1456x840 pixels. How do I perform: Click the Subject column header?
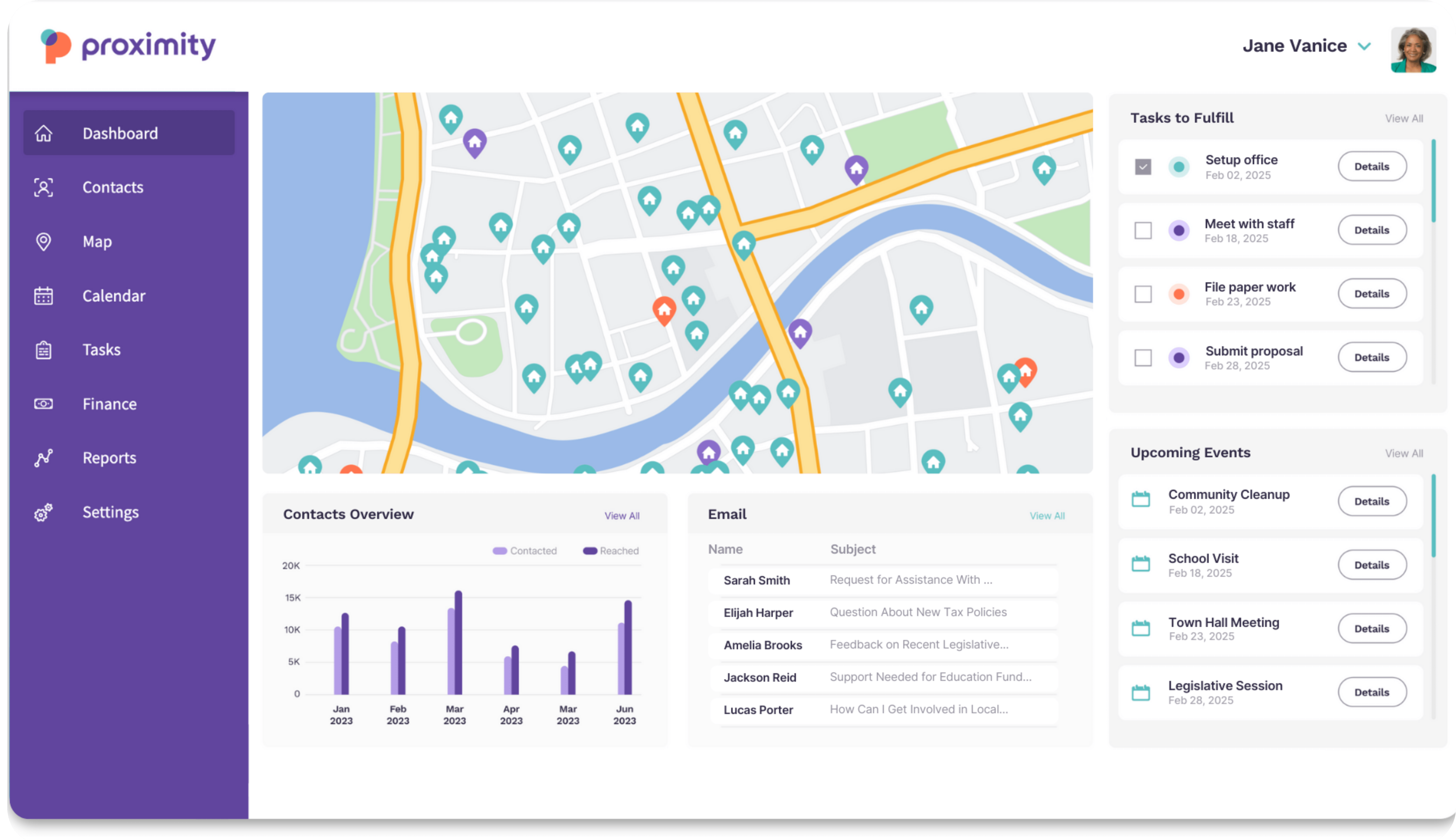point(853,549)
